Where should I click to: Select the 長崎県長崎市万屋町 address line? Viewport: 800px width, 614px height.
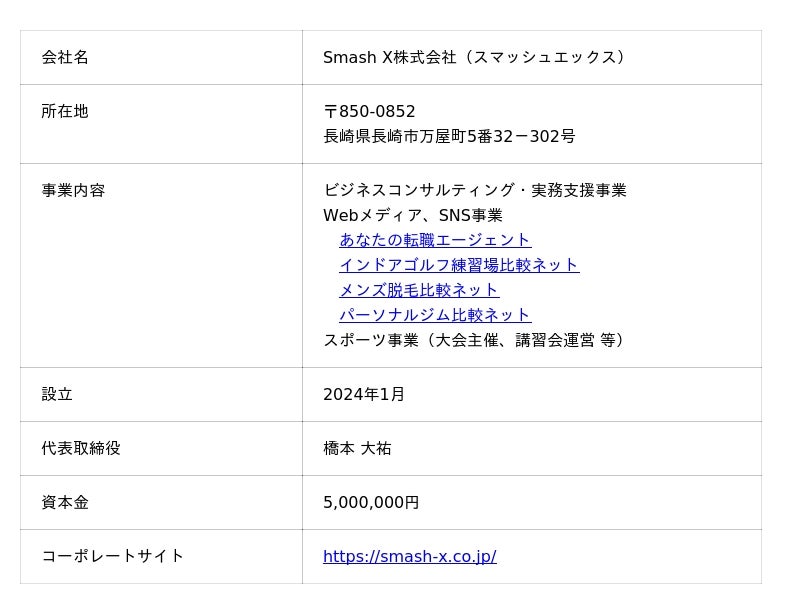tap(449, 136)
